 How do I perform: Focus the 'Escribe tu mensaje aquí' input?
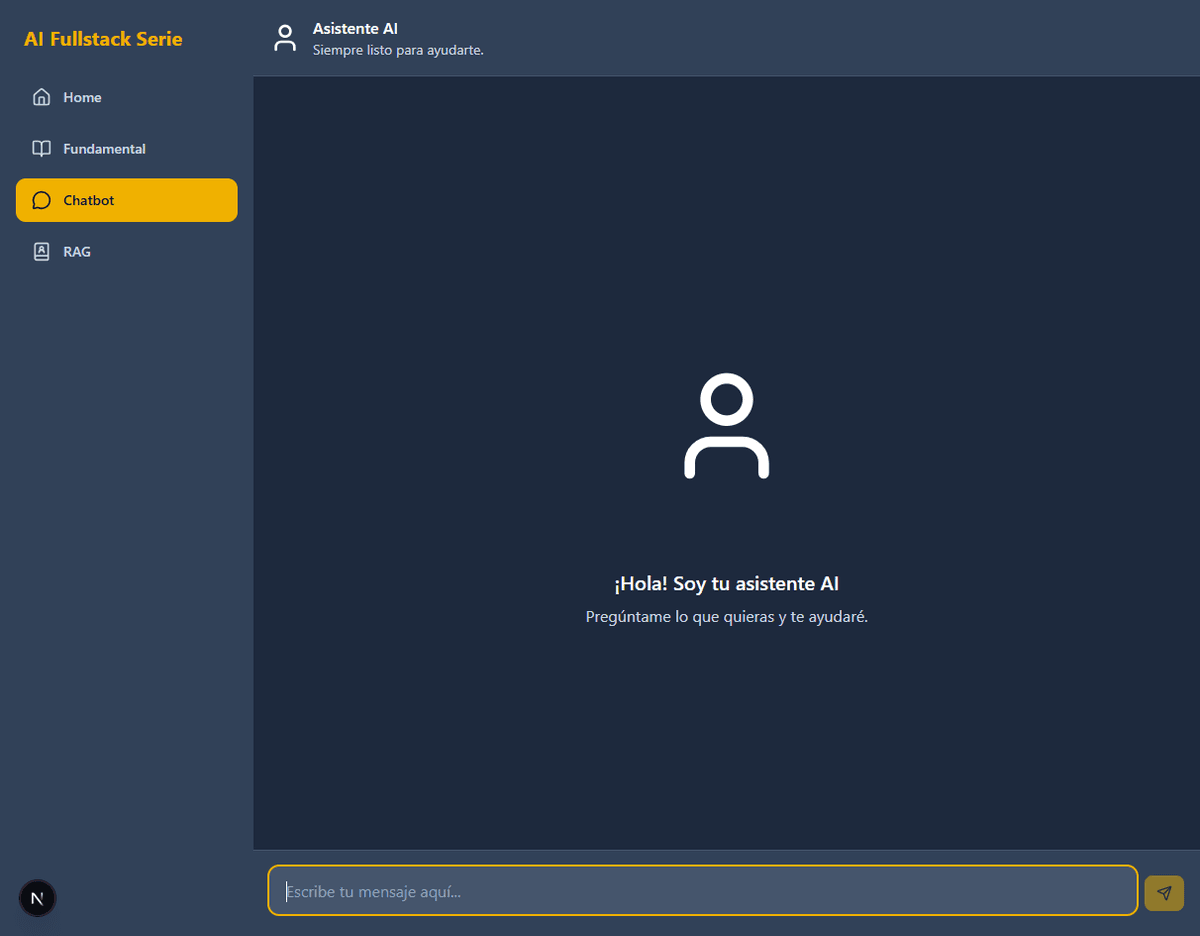point(702,891)
